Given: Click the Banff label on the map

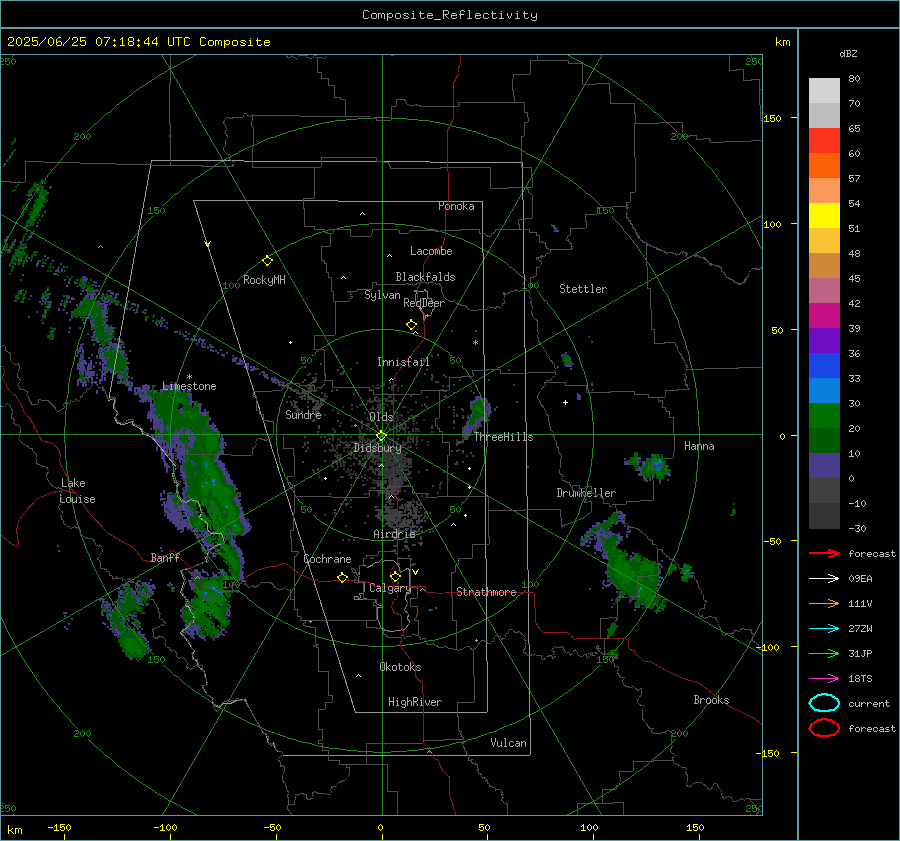Looking at the screenshot, I should coord(165,557).
